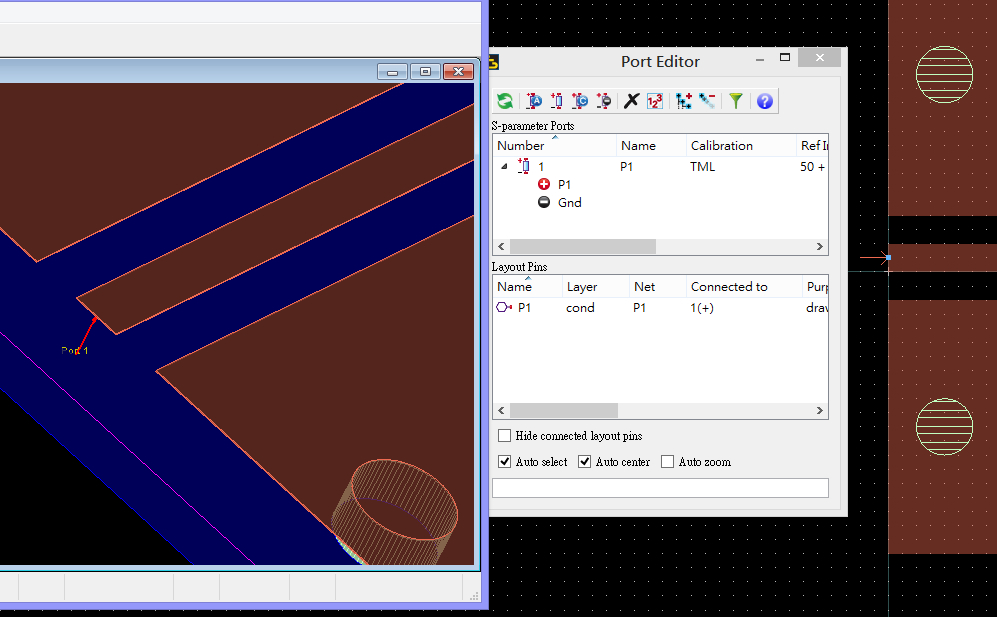Click the create new port icon
Image resolution: width=997 pixels, height=617 pixels.
(556, 101)
